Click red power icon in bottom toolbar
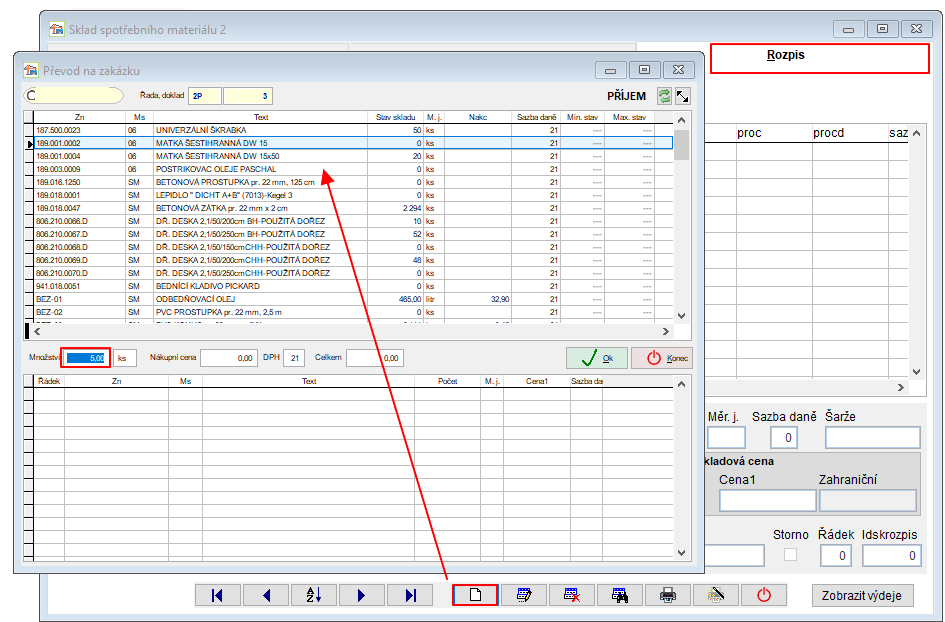 pos(764,595)
